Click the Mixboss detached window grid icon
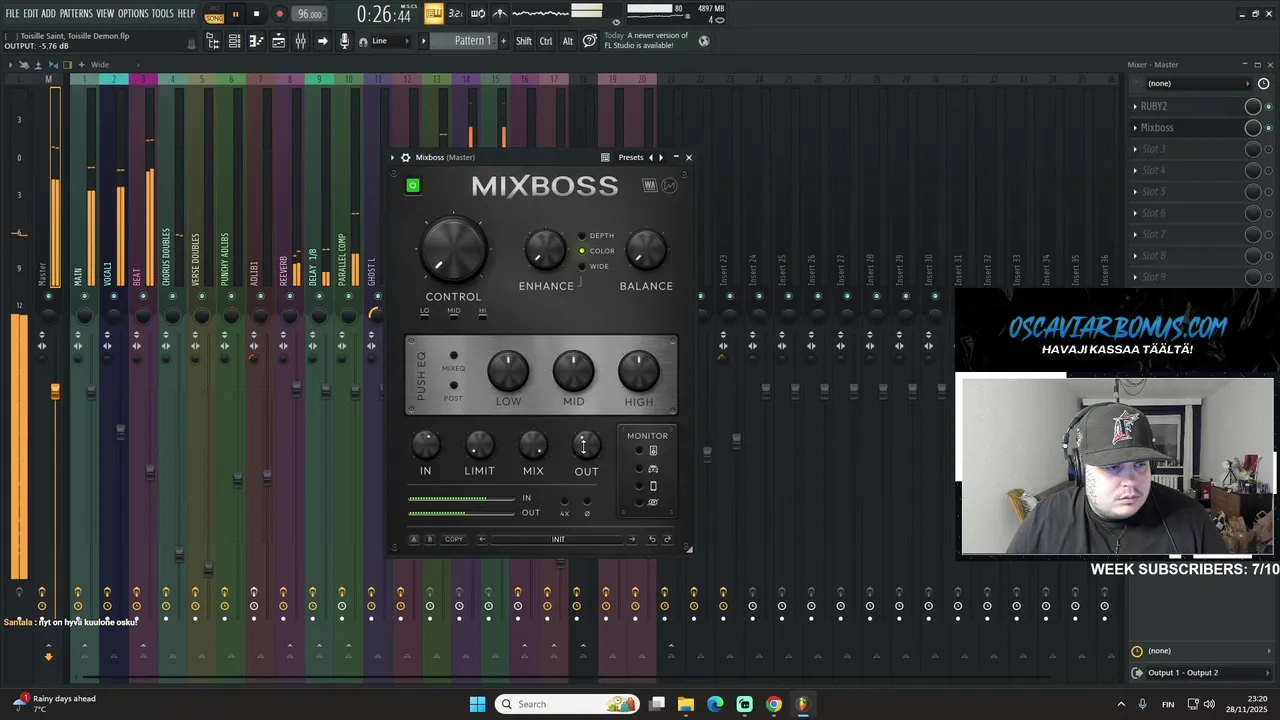The width and height of the screenshot is (1280, 720). pos(605,157)
